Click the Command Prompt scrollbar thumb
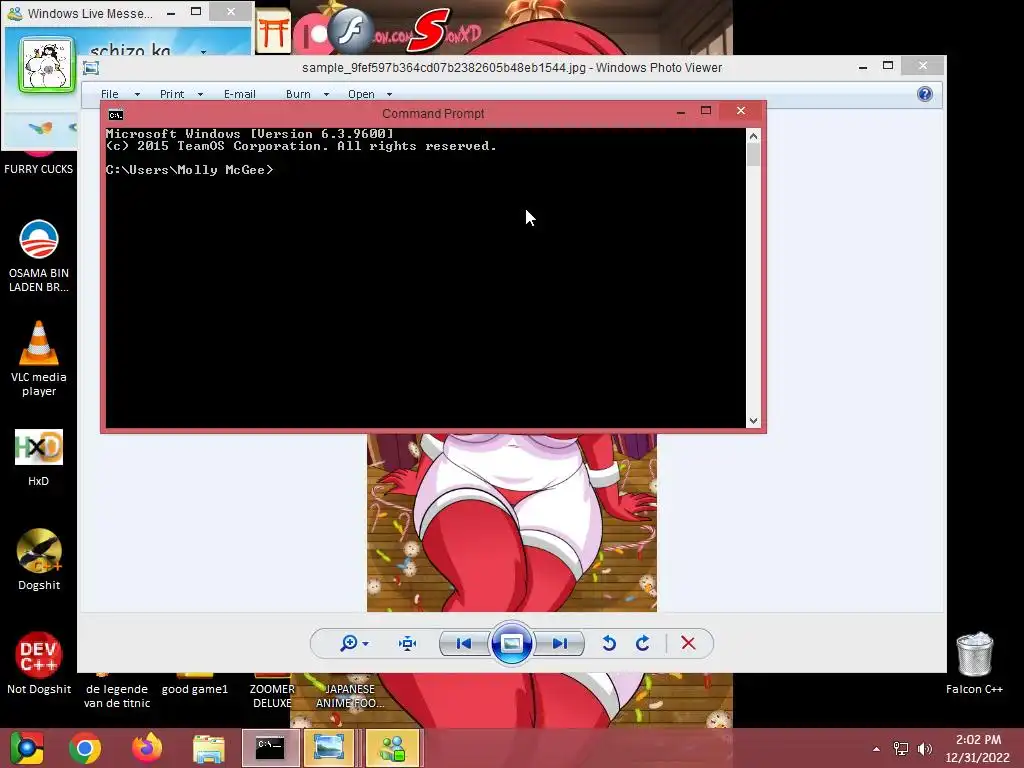This screenshot has width=1024, height=768. (x=754, y=155)
